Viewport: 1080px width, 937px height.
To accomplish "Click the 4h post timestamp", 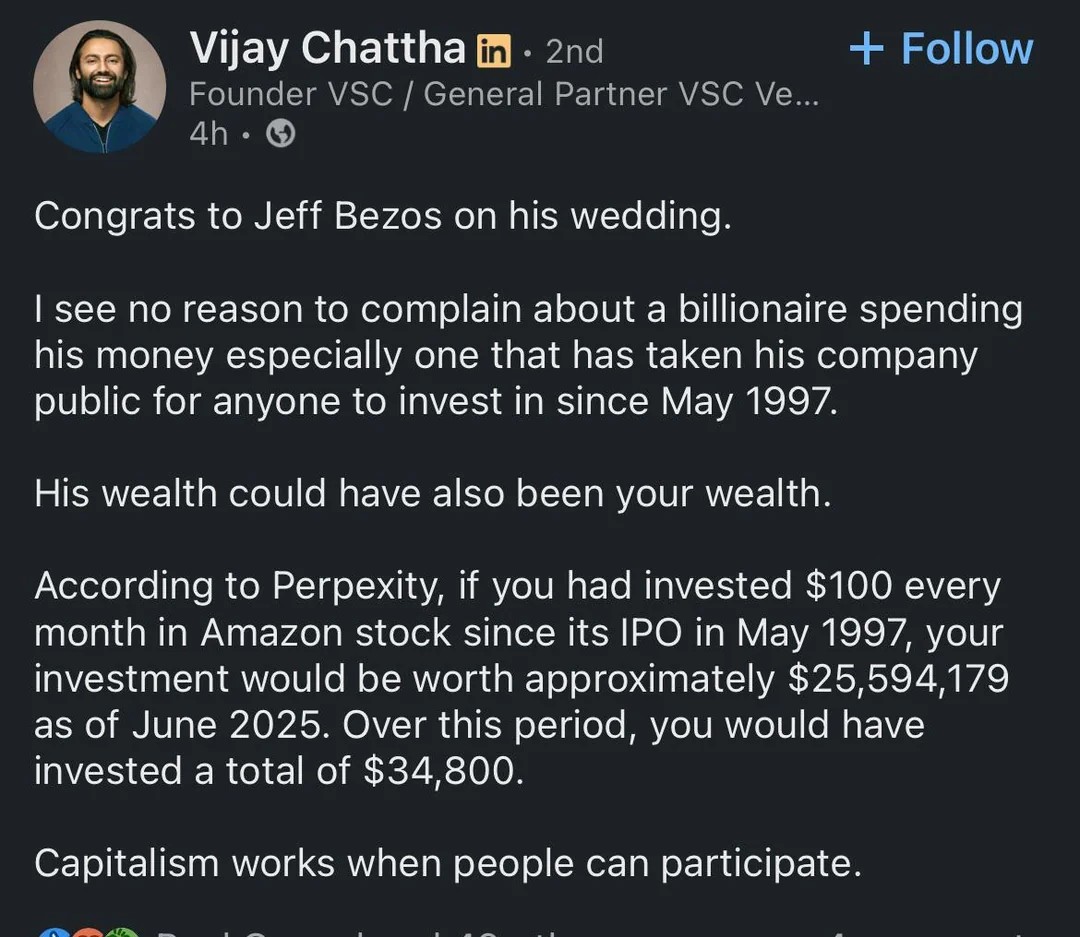I will 208,133.
